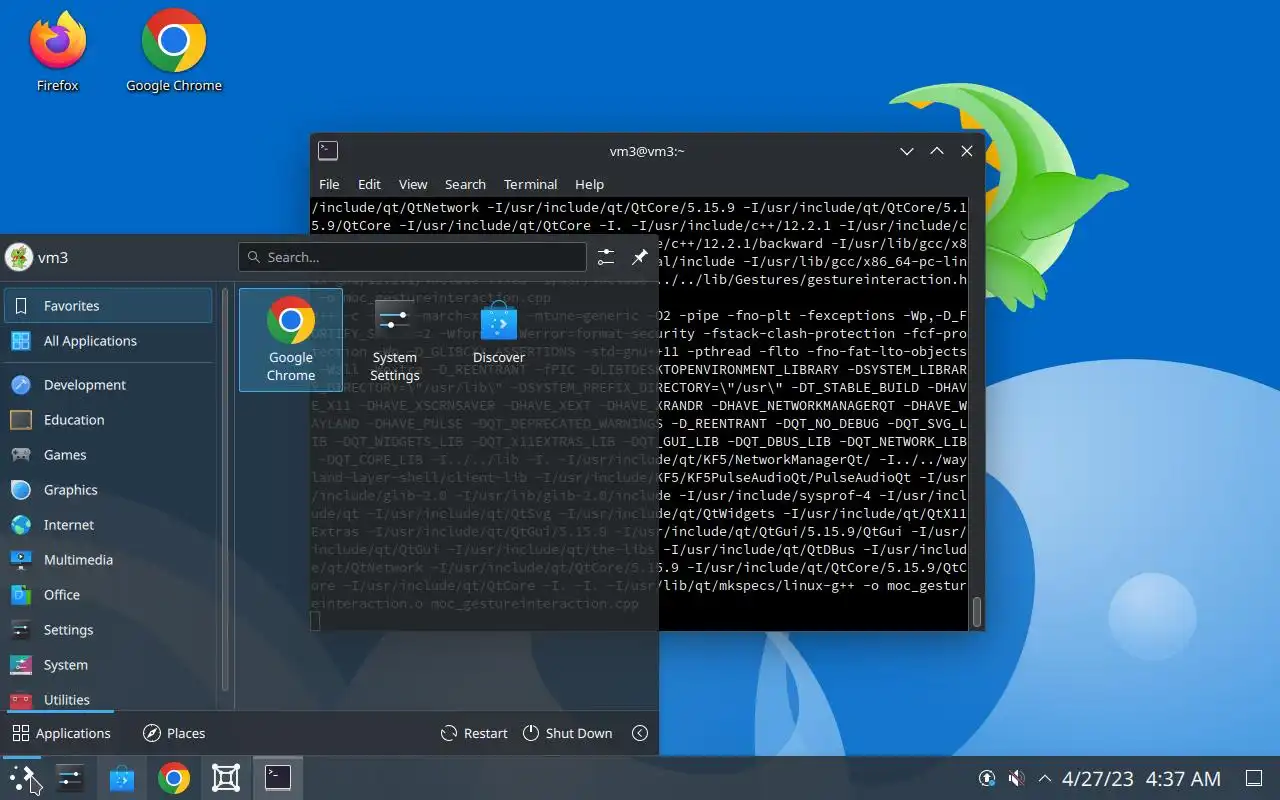This screenshot has height=800, width=1280.
Task: Open the Development category
Action: click(108, 385)
